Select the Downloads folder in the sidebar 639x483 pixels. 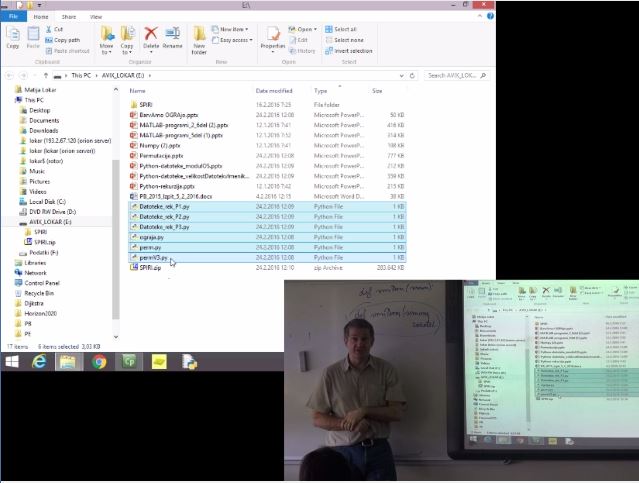pos(43,130)
